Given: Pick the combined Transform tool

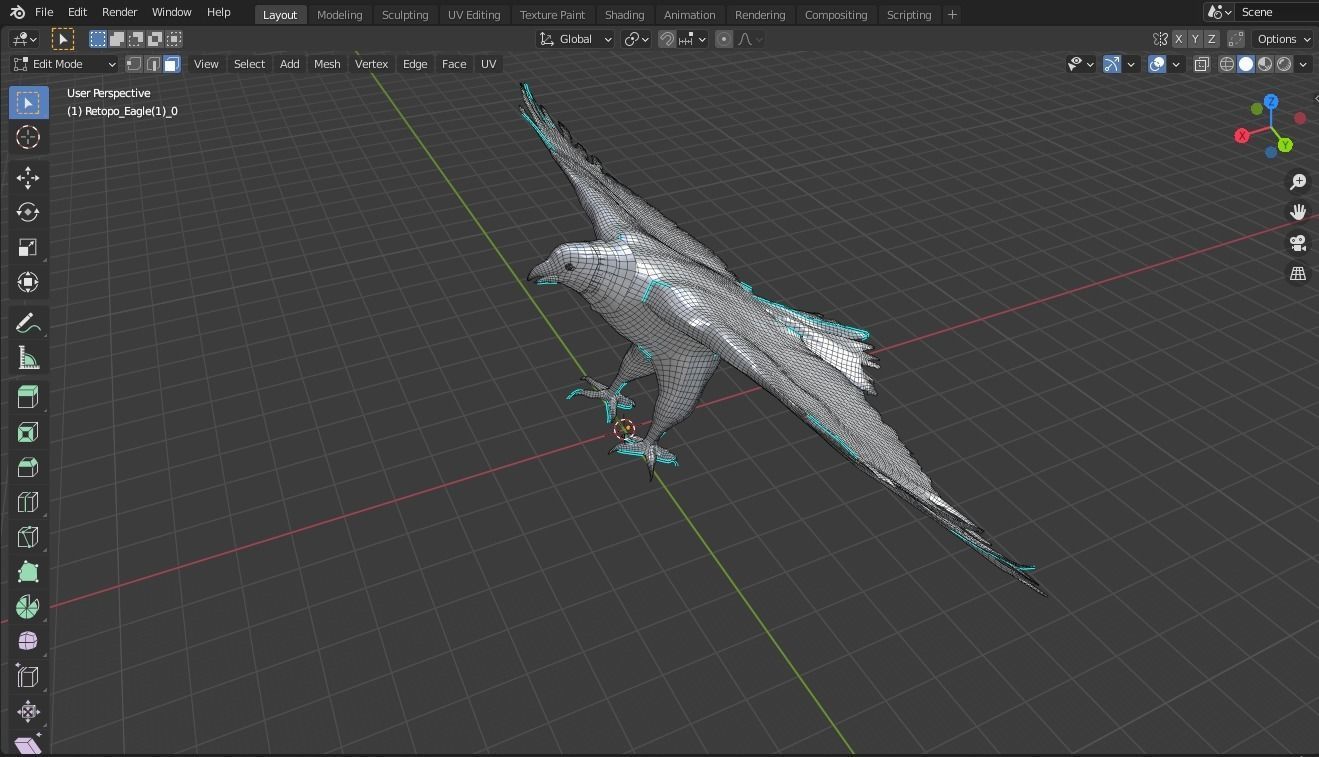Looking at the screenshot, I should click(28, 283).
